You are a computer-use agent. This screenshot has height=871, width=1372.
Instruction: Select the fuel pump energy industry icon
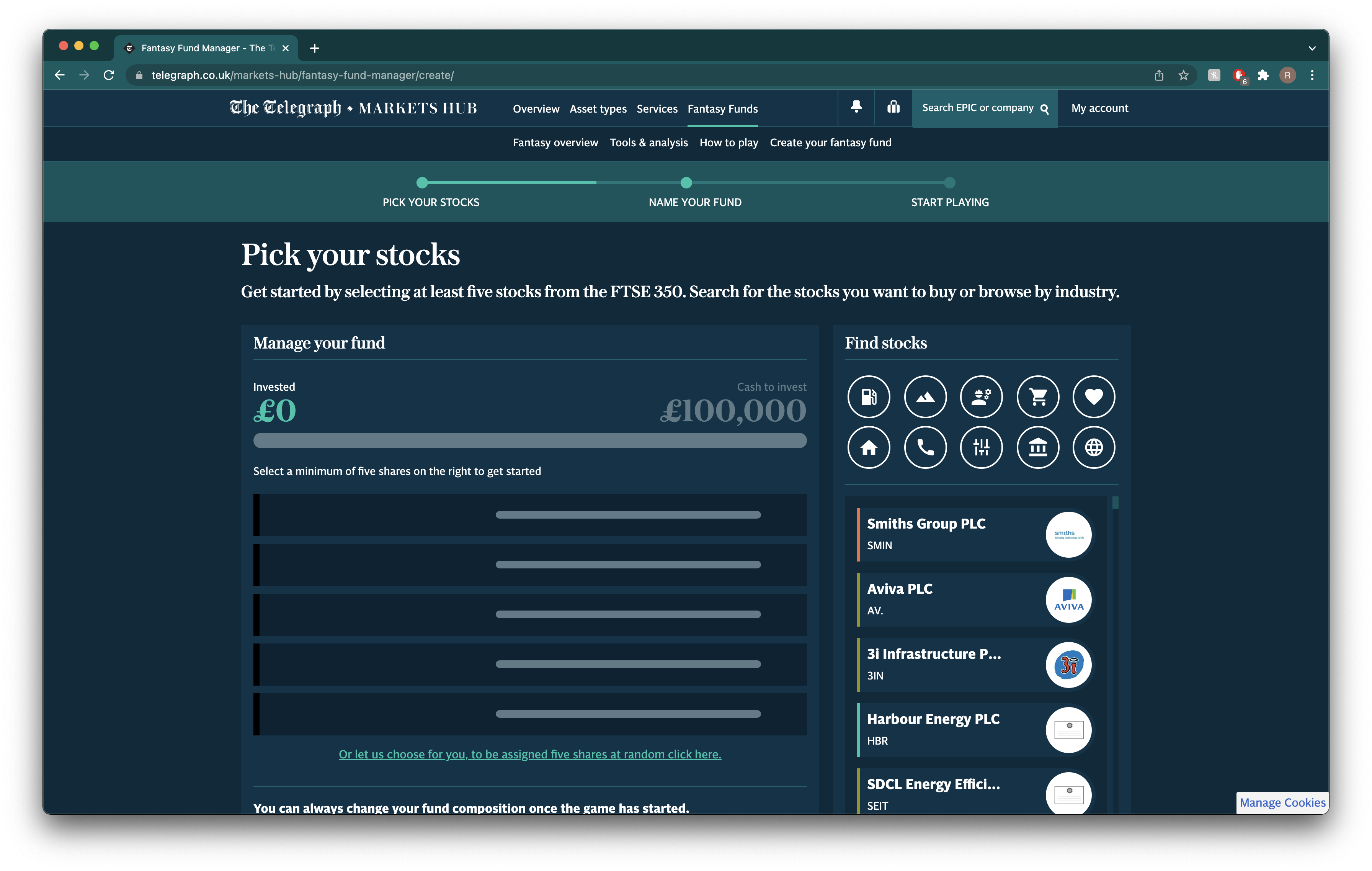868,397
